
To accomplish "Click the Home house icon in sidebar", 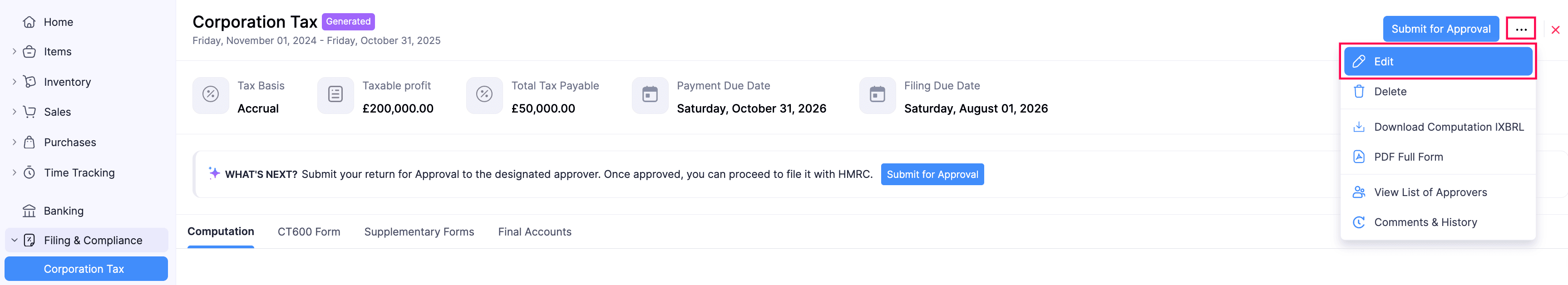I will click(x=29, y=23).
